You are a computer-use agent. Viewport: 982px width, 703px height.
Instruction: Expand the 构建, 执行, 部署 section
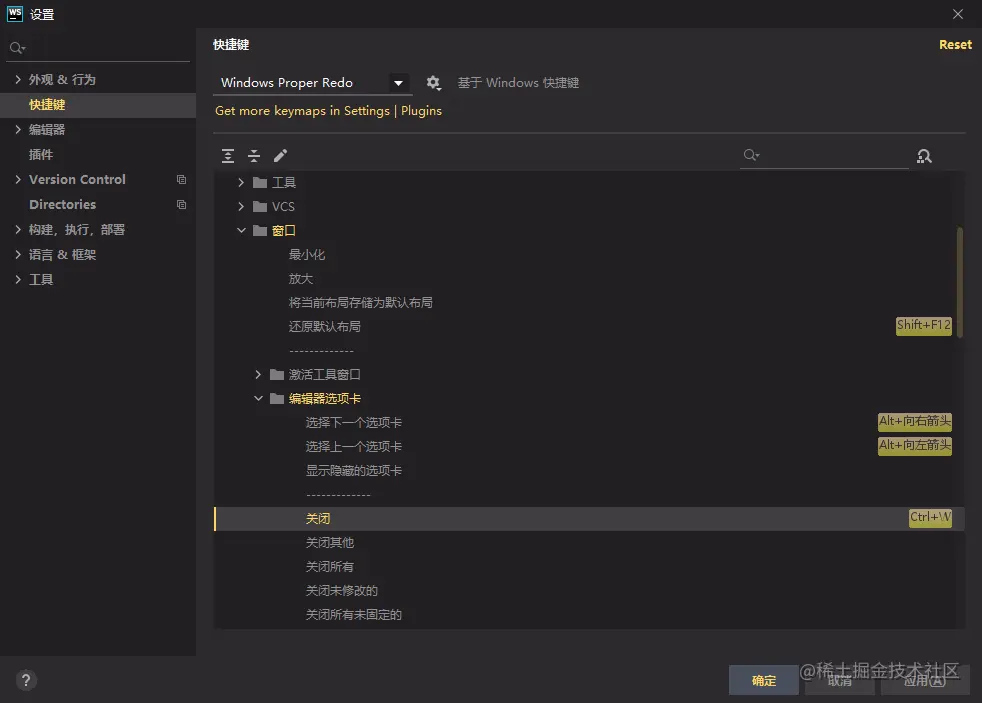(18, 230)
